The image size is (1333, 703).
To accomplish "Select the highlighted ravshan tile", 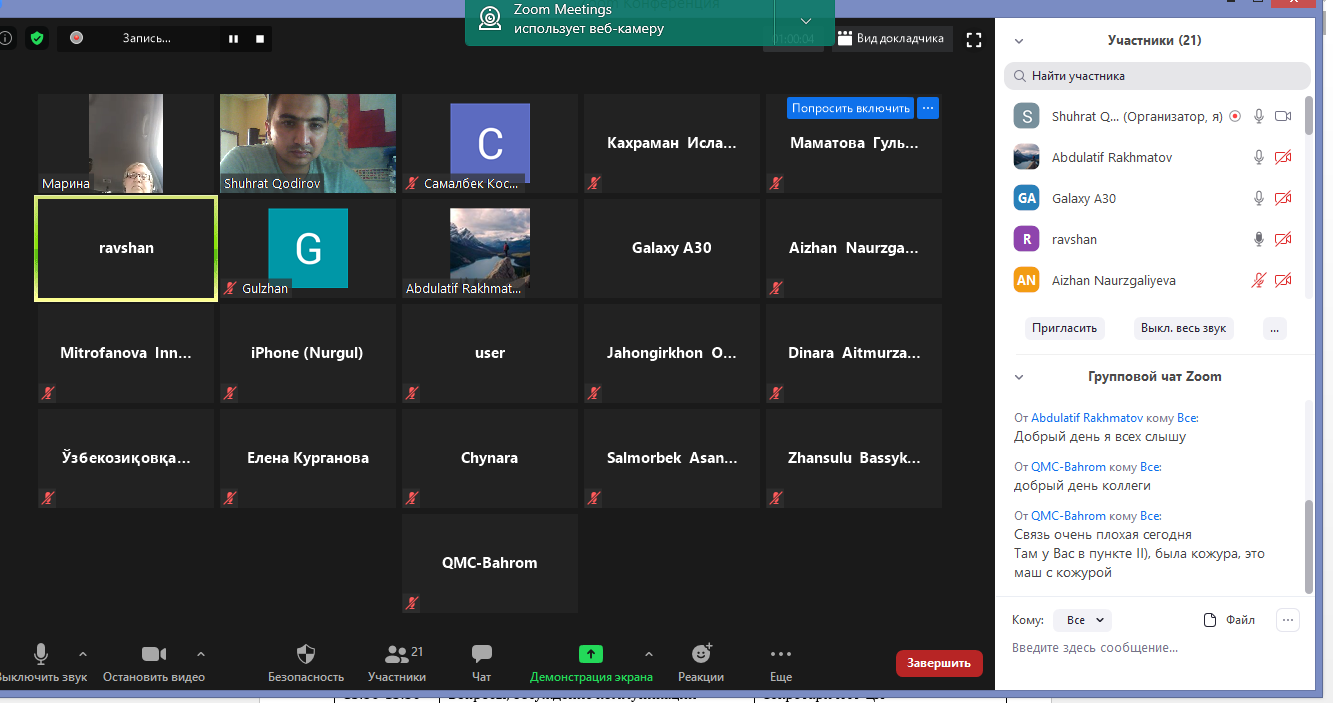I will pyautogui.click(x=126, y=248).
